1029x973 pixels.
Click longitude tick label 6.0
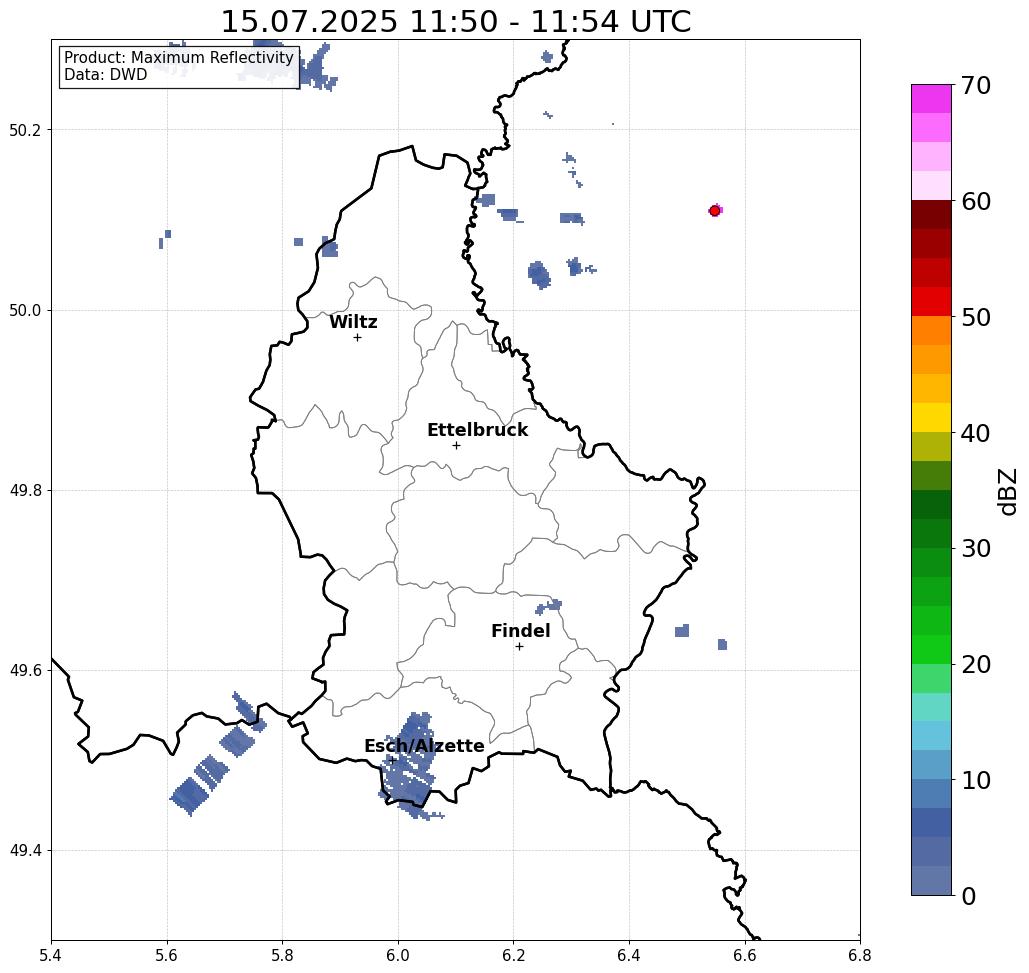[398, 955]
